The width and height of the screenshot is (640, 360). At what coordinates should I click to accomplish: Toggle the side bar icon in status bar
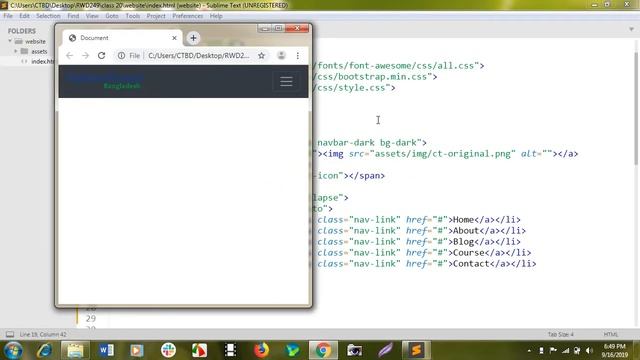pyautogui.click(x=10, y=334)
